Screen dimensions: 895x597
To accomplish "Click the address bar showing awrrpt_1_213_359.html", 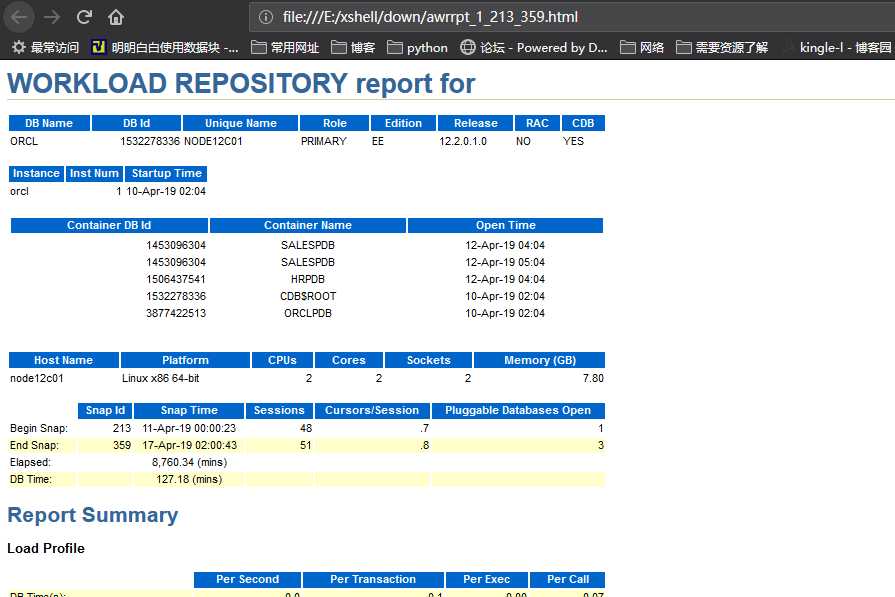I will [x=571, y=17].
